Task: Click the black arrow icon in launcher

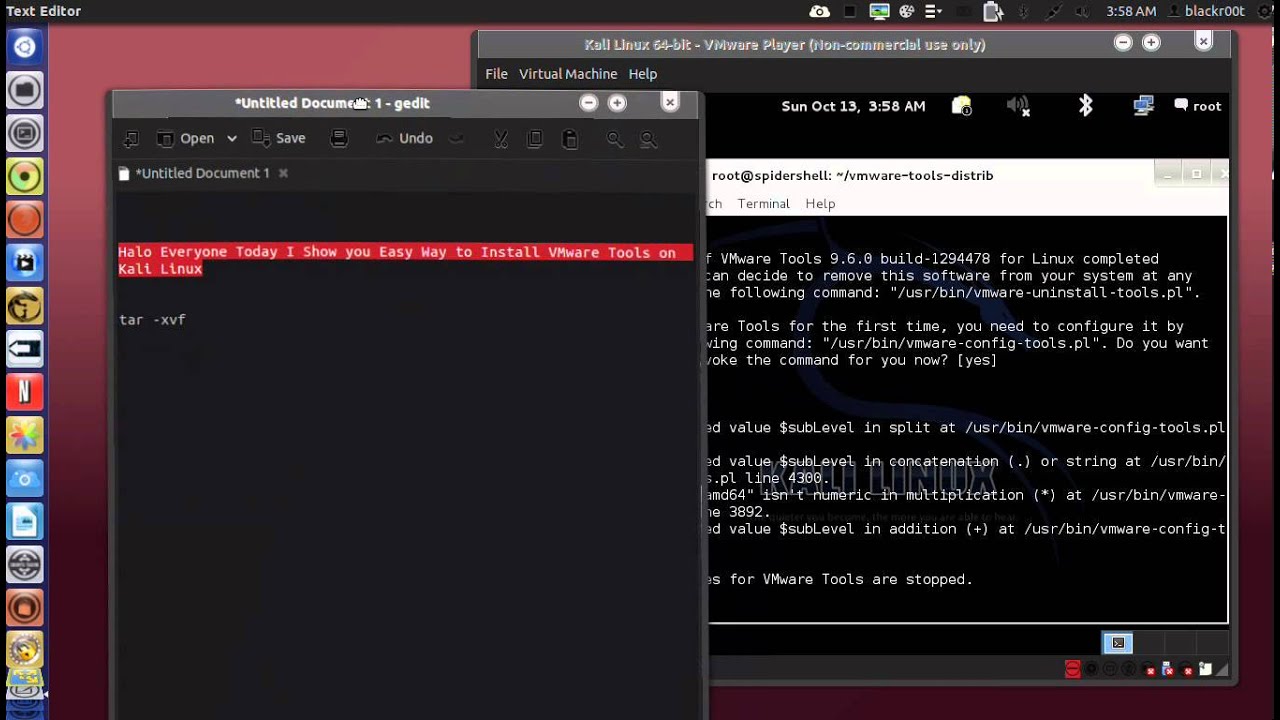Action: pyautogui.click(x=25, y=349)
